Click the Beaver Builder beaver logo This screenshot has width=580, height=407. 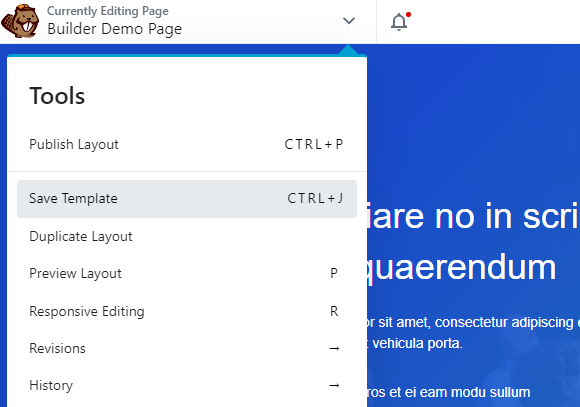point(20,21)
